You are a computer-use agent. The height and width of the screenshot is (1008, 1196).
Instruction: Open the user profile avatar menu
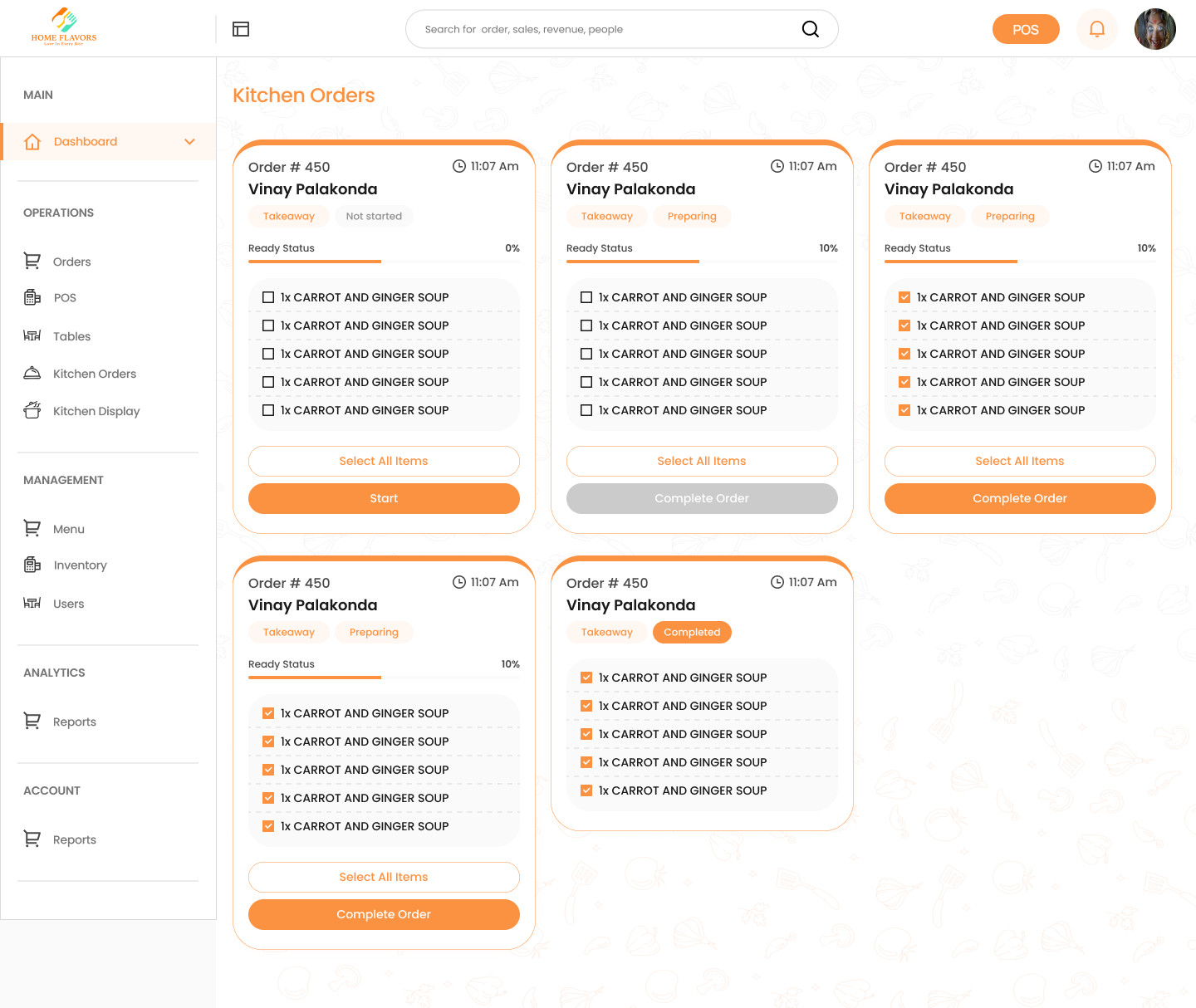click(1154, 29)
